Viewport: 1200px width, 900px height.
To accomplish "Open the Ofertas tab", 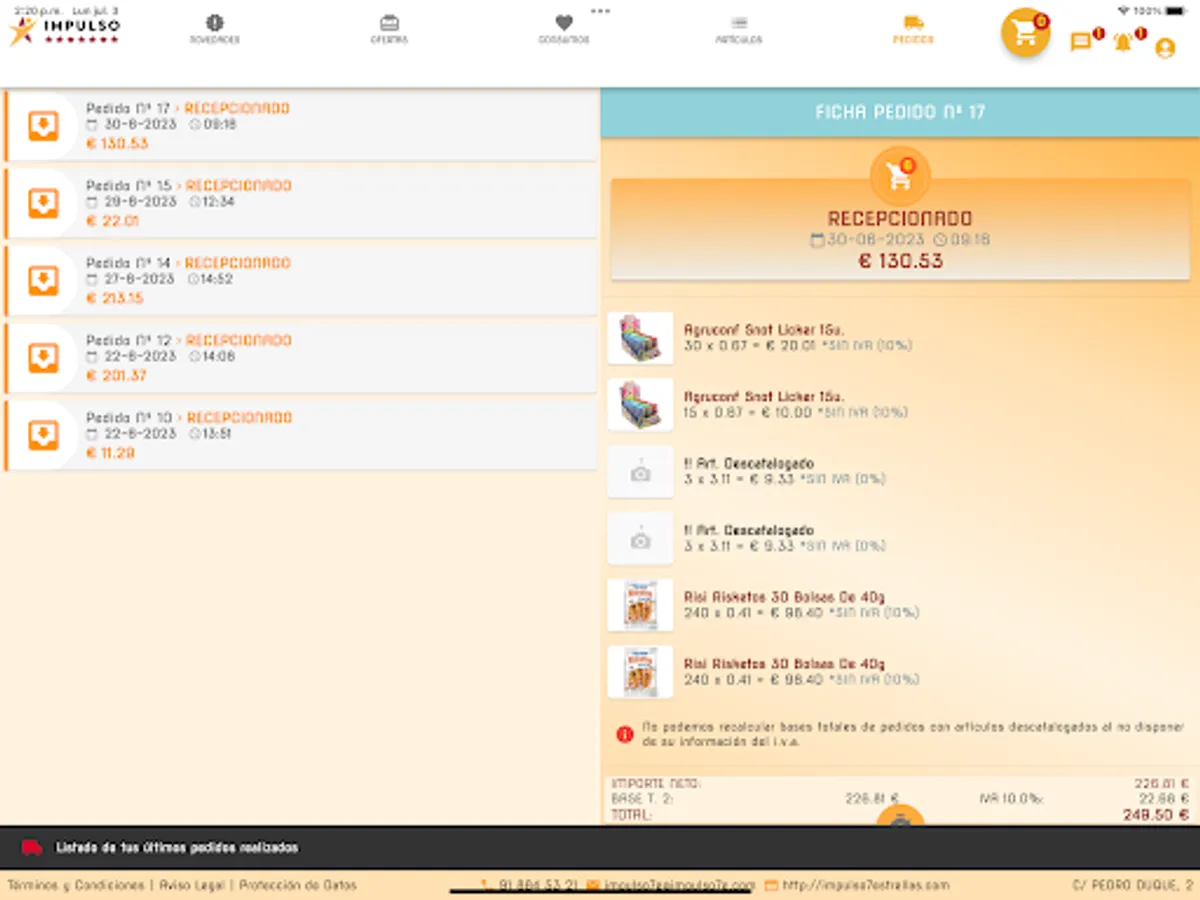I will (x=389, y=30).
